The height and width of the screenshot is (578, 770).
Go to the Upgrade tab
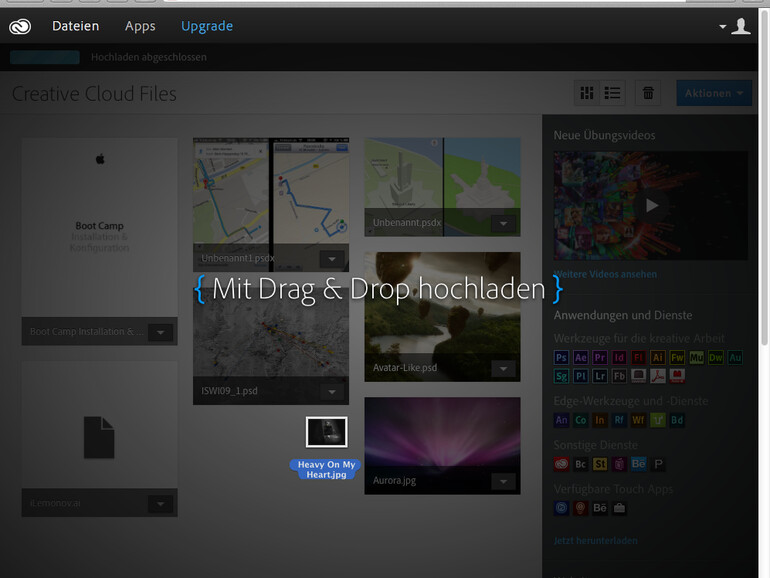click(x=207, y=26)
